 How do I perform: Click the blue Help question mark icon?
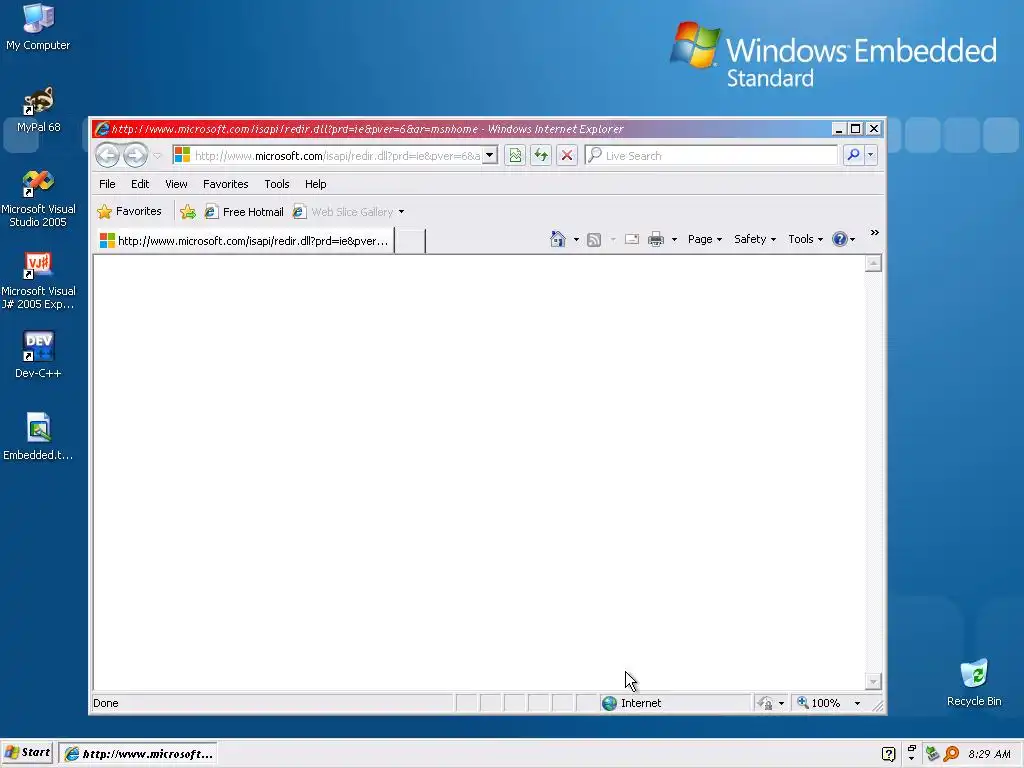840,239
